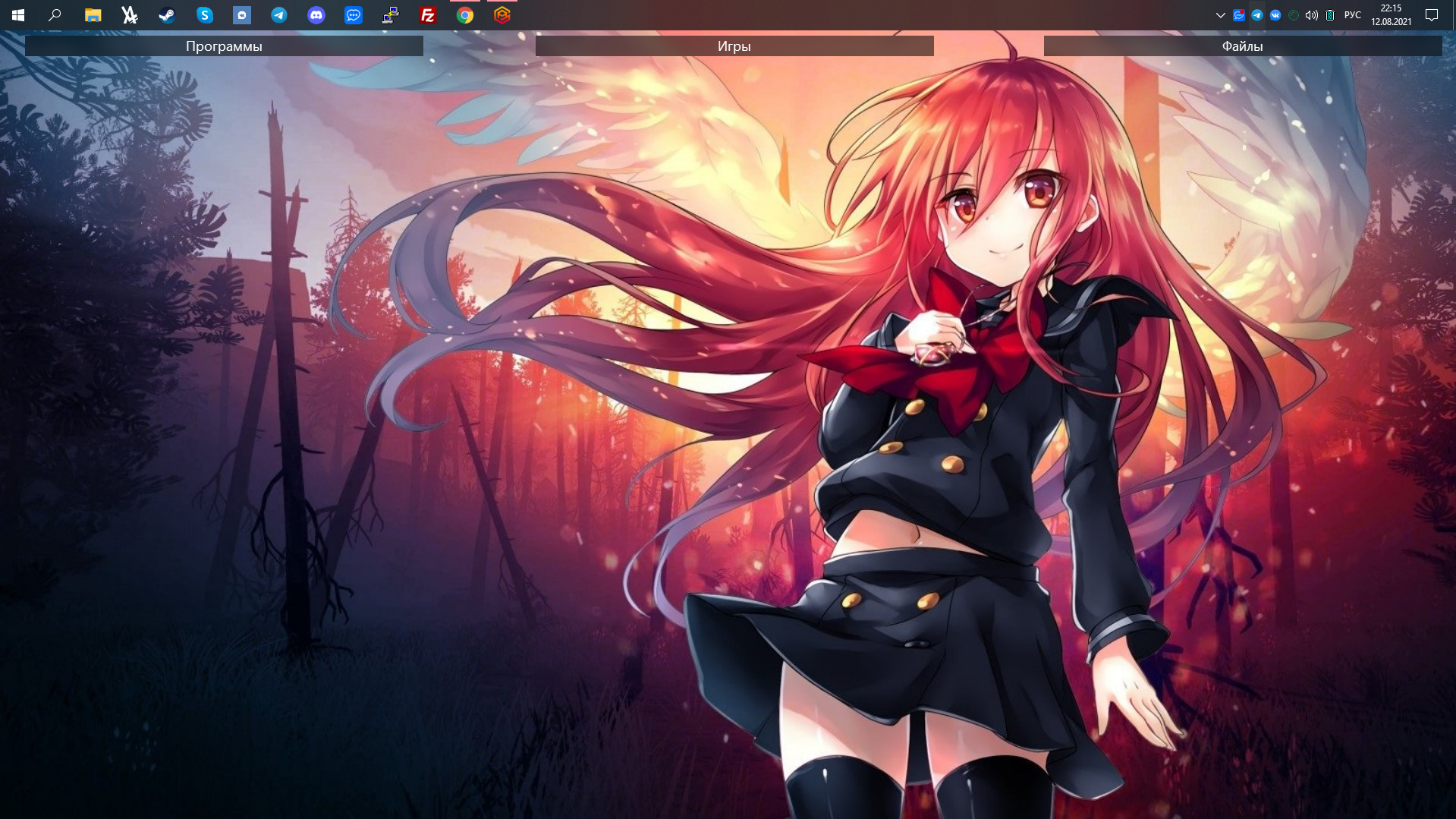Image resolution: width=1456 pixels, height=819 pixels.
Task: Open the VK app square taskbar icon
Action: coord(242,15)
